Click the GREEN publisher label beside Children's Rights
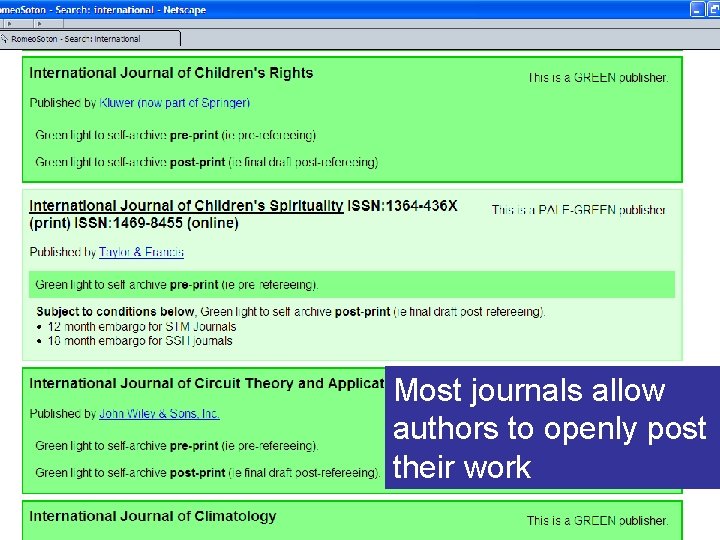The height and width of the screenshot is (540, 720). (598, 78)
